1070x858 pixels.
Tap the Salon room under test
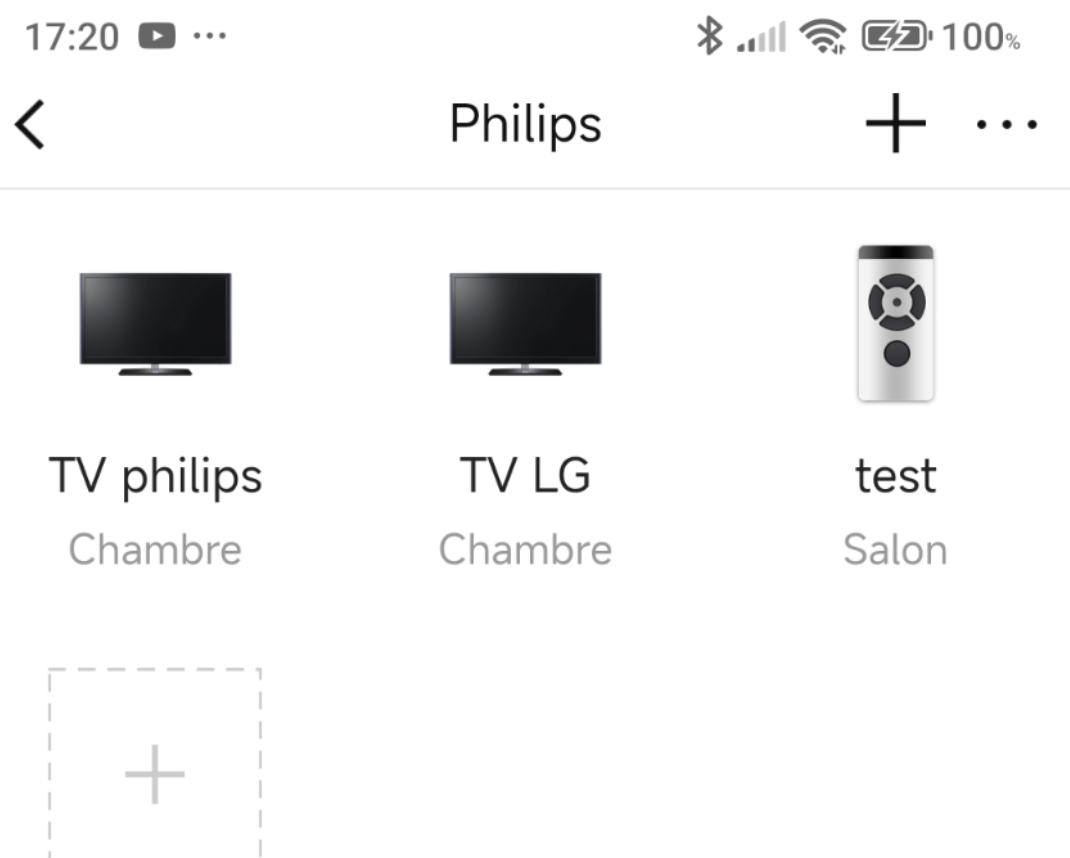click(895, 549)
